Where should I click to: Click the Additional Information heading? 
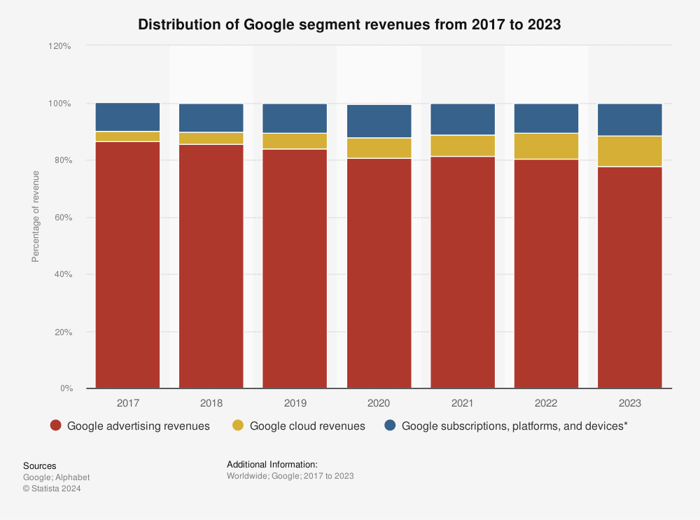coord(272,465)
